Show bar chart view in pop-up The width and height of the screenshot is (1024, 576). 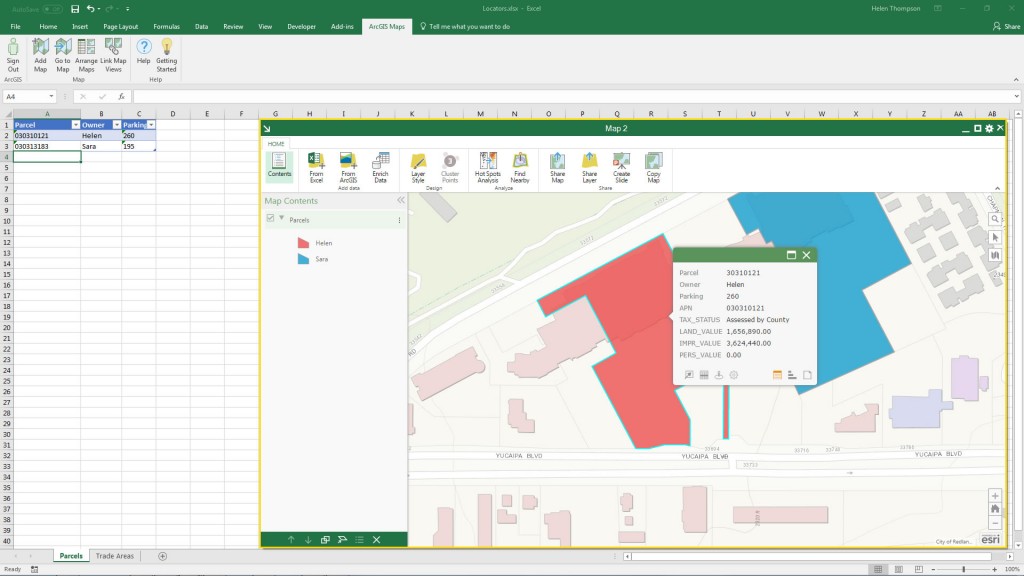(792, 375)
